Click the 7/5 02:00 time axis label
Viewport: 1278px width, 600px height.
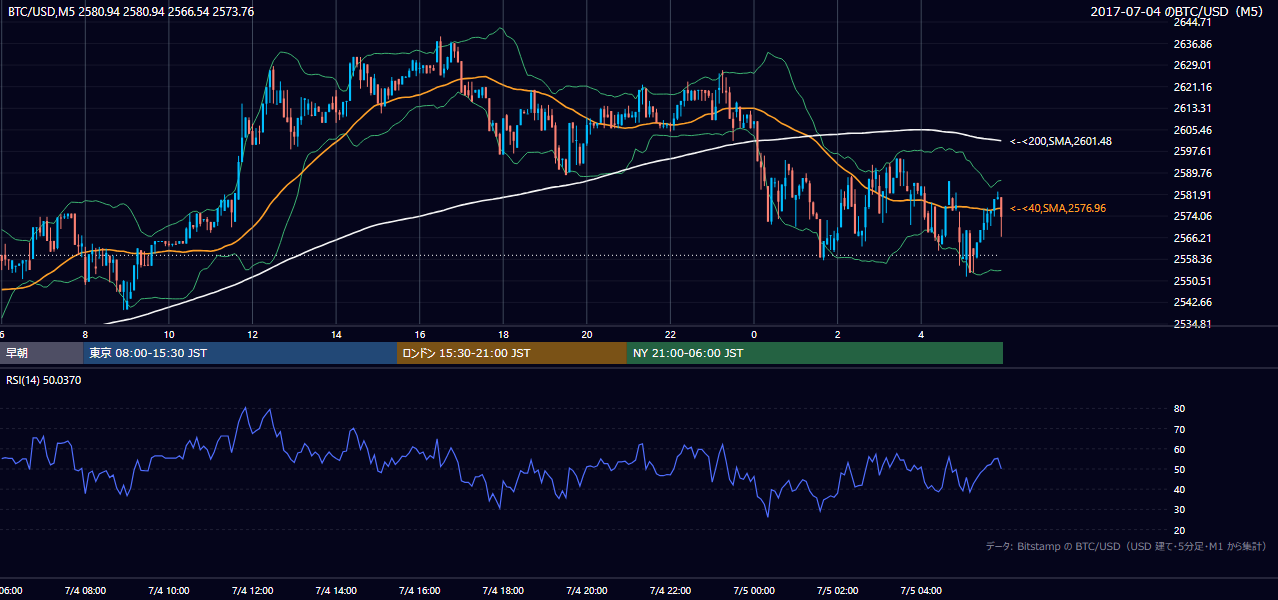pyautogui.click(x=838, y=591)
